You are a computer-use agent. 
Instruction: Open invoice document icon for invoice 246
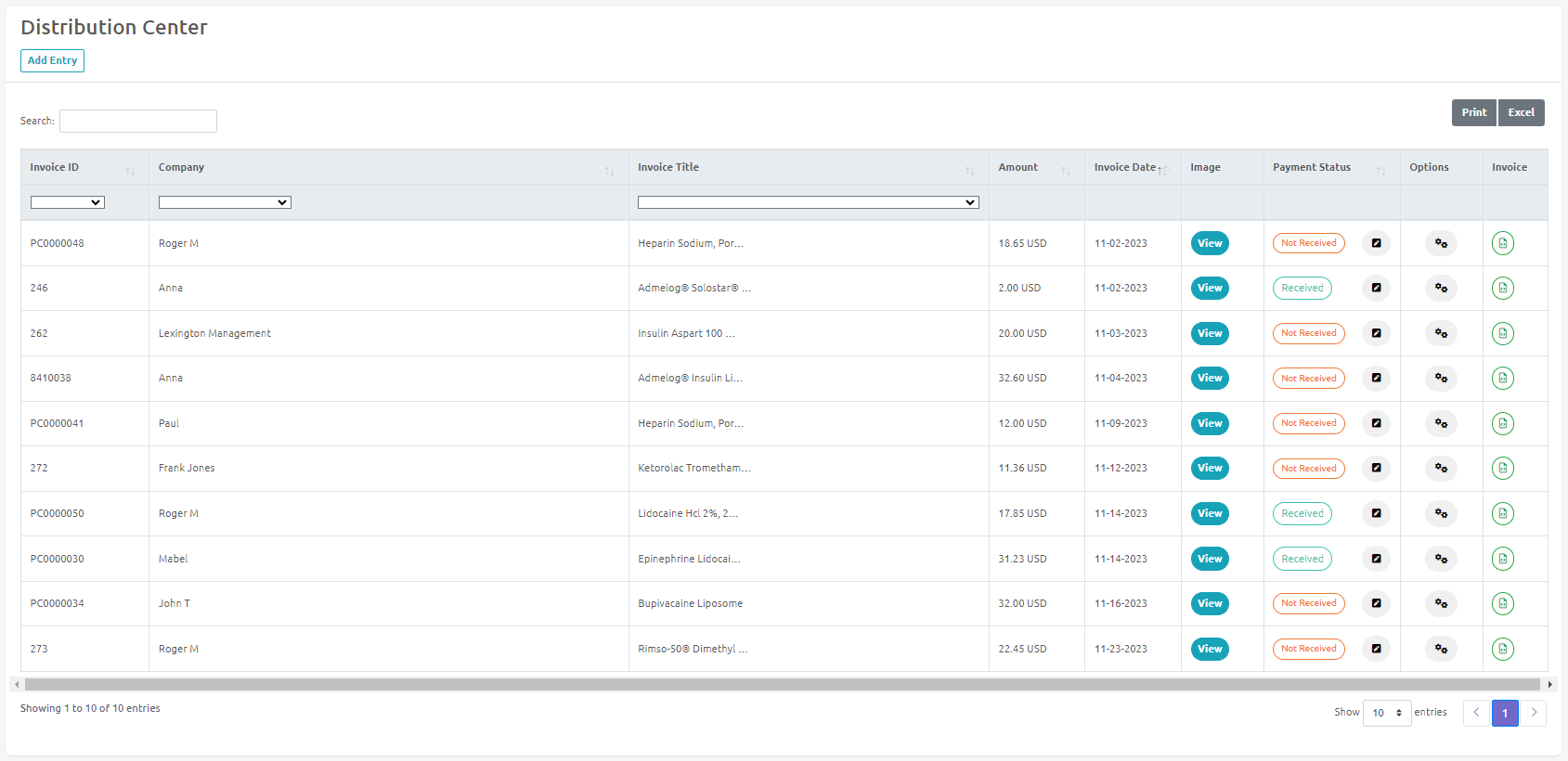tap(1503, 288)
